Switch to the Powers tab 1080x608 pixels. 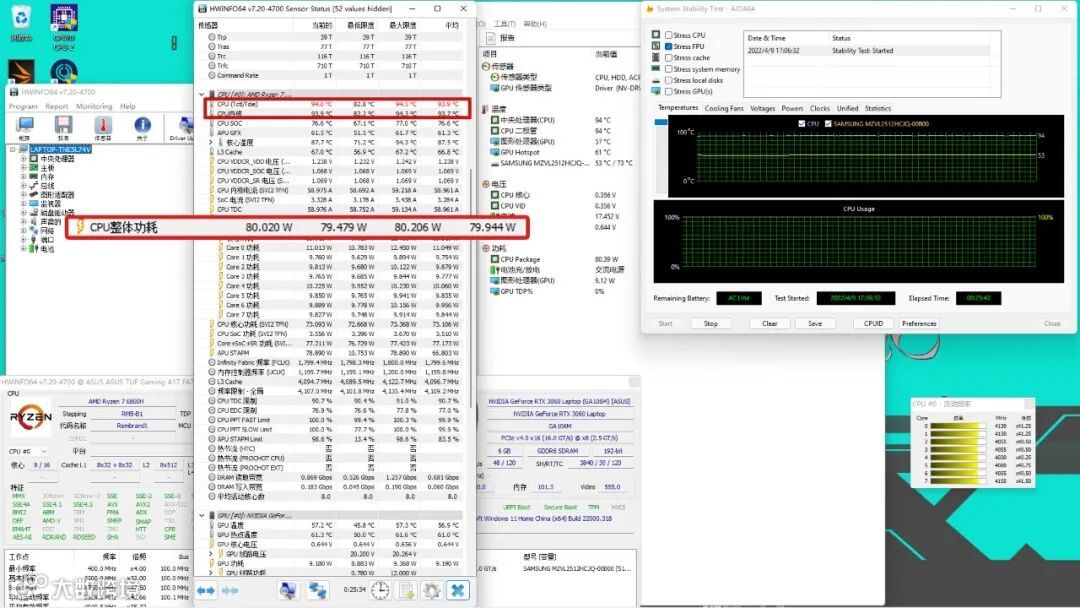click(792, 109)
